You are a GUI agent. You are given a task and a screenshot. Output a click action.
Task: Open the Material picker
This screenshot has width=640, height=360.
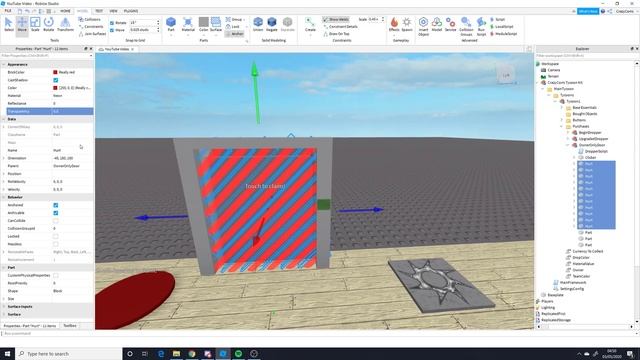click(x=188, y=24)
